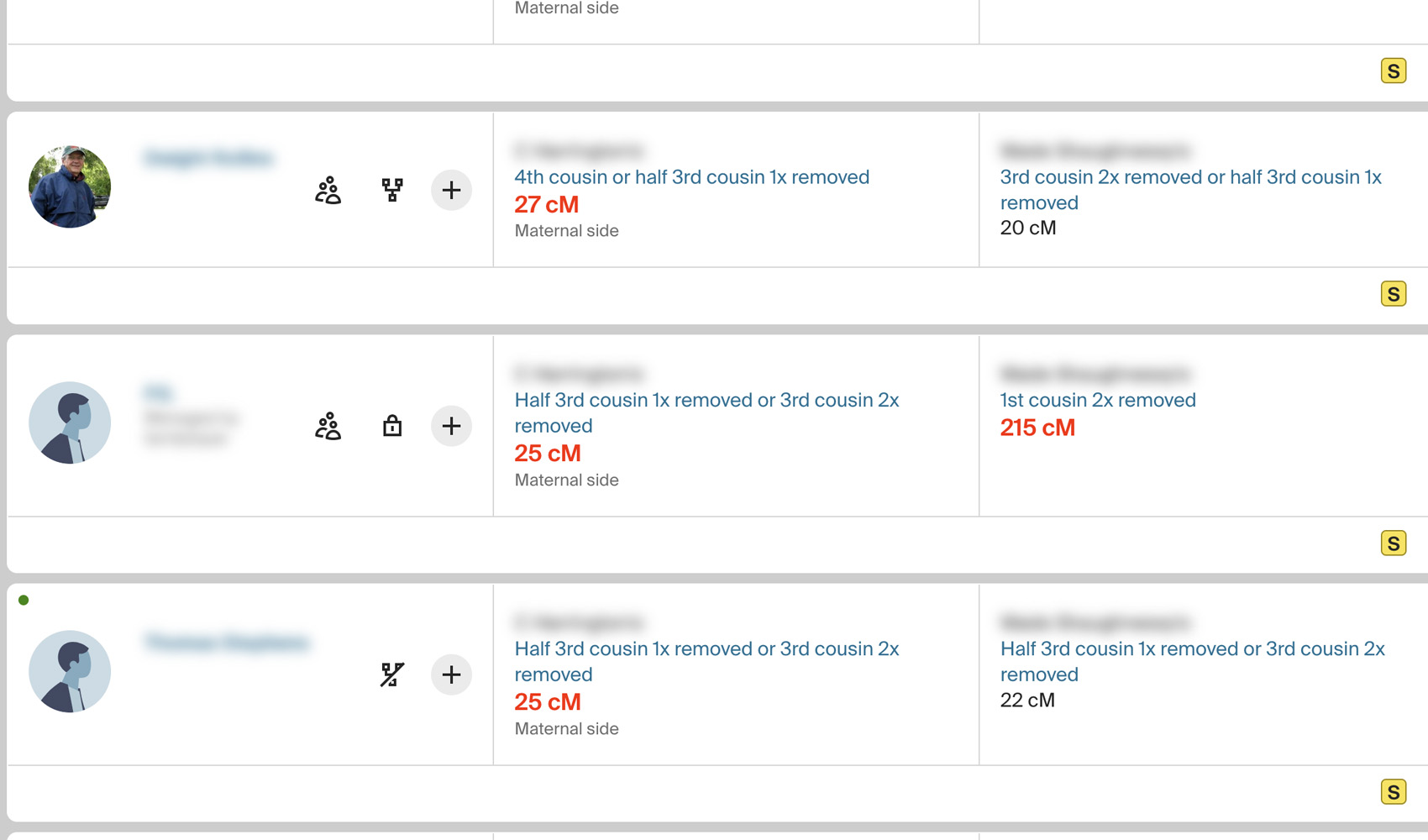
Task: Open '1st cousin 2x removed' relationship link
Action: click(x=1097, y=401)
